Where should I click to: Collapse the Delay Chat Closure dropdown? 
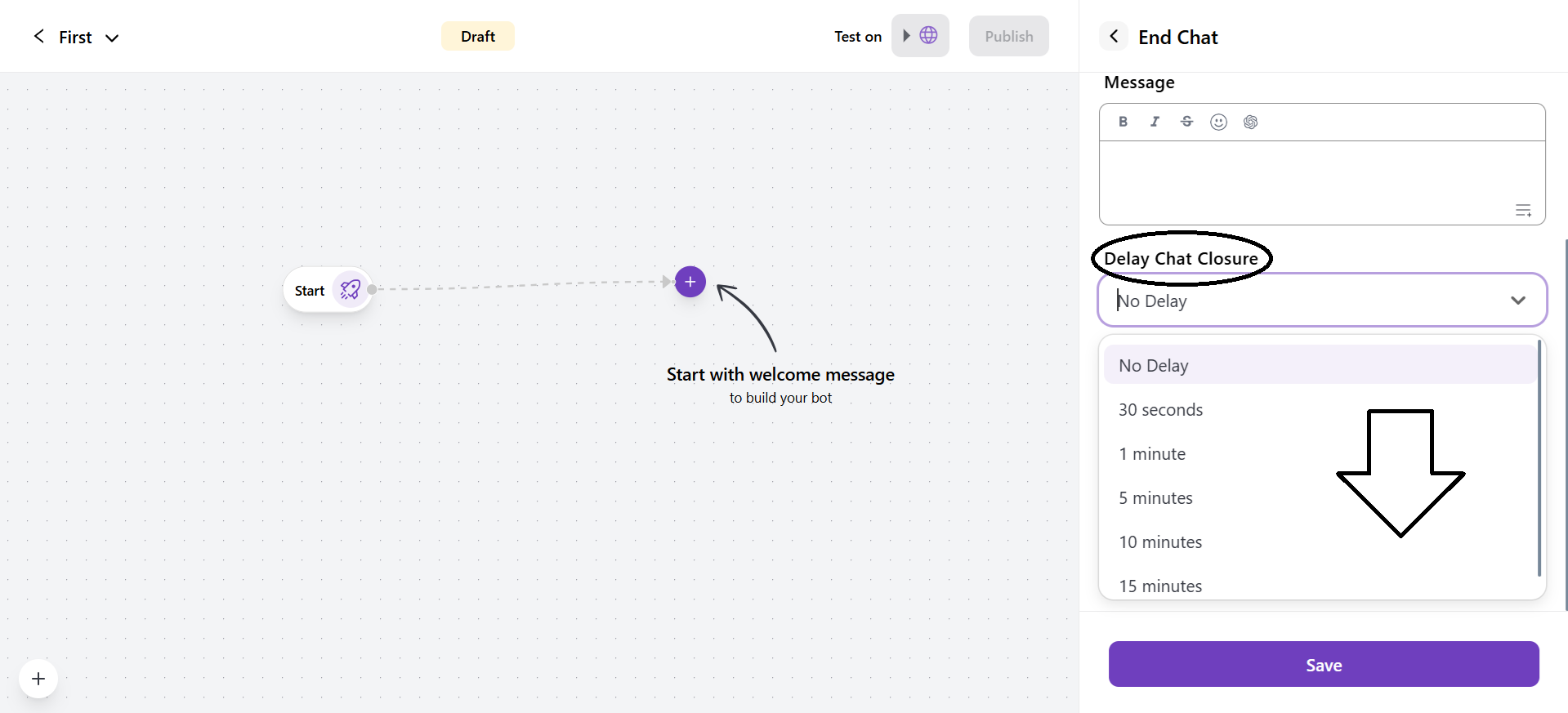[x=1517, y=301]
